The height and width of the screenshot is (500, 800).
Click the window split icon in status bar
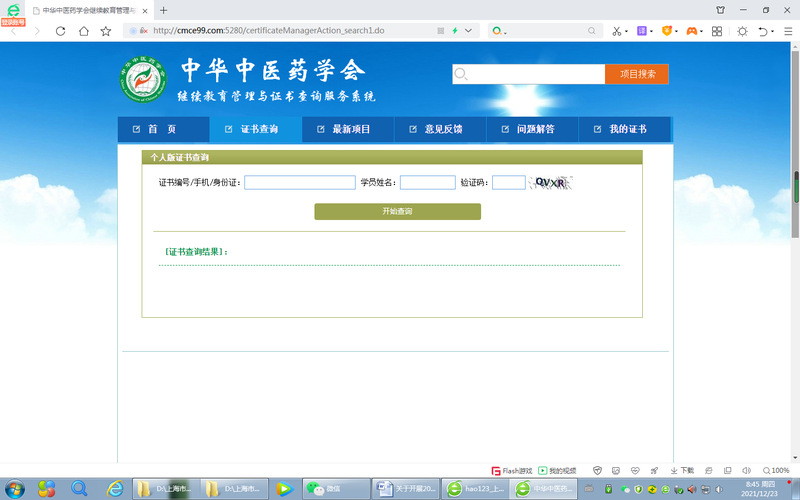pyautogui.click(x=728, y=470)
